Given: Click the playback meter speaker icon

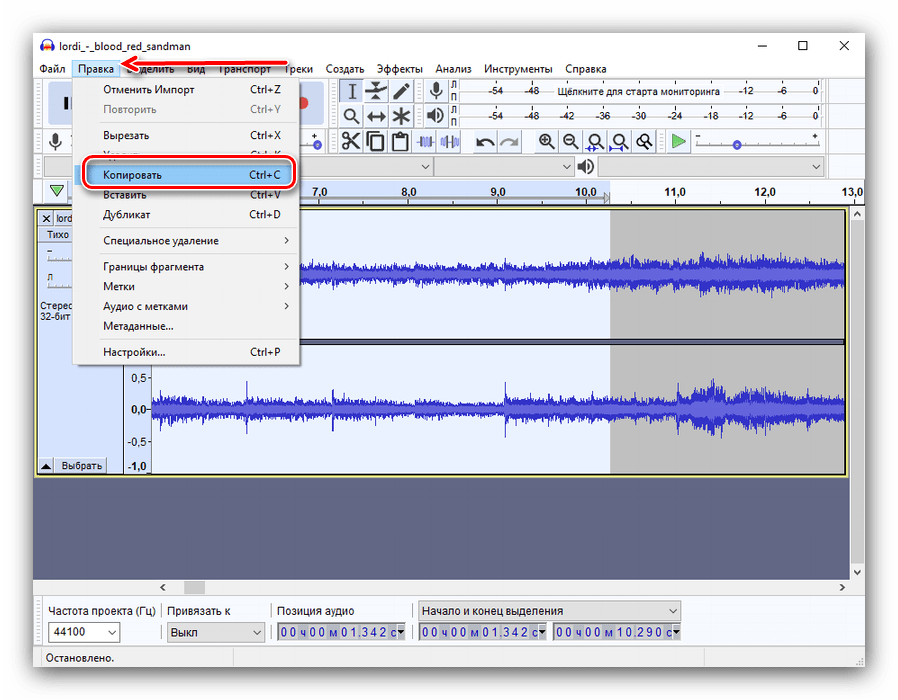Looking at the screenshot, I should 436,116.
